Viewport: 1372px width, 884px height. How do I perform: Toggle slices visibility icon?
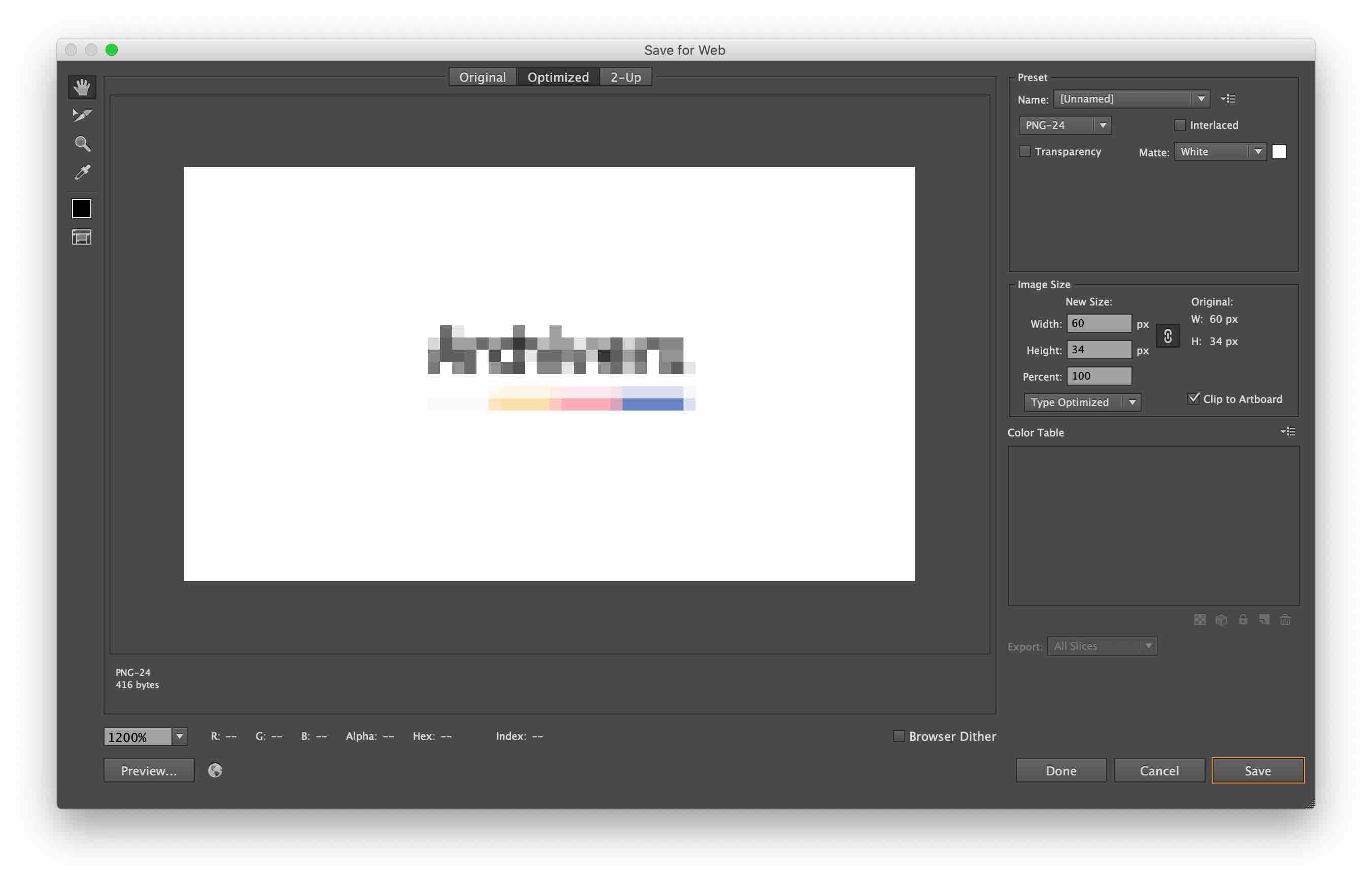[82, 237]
